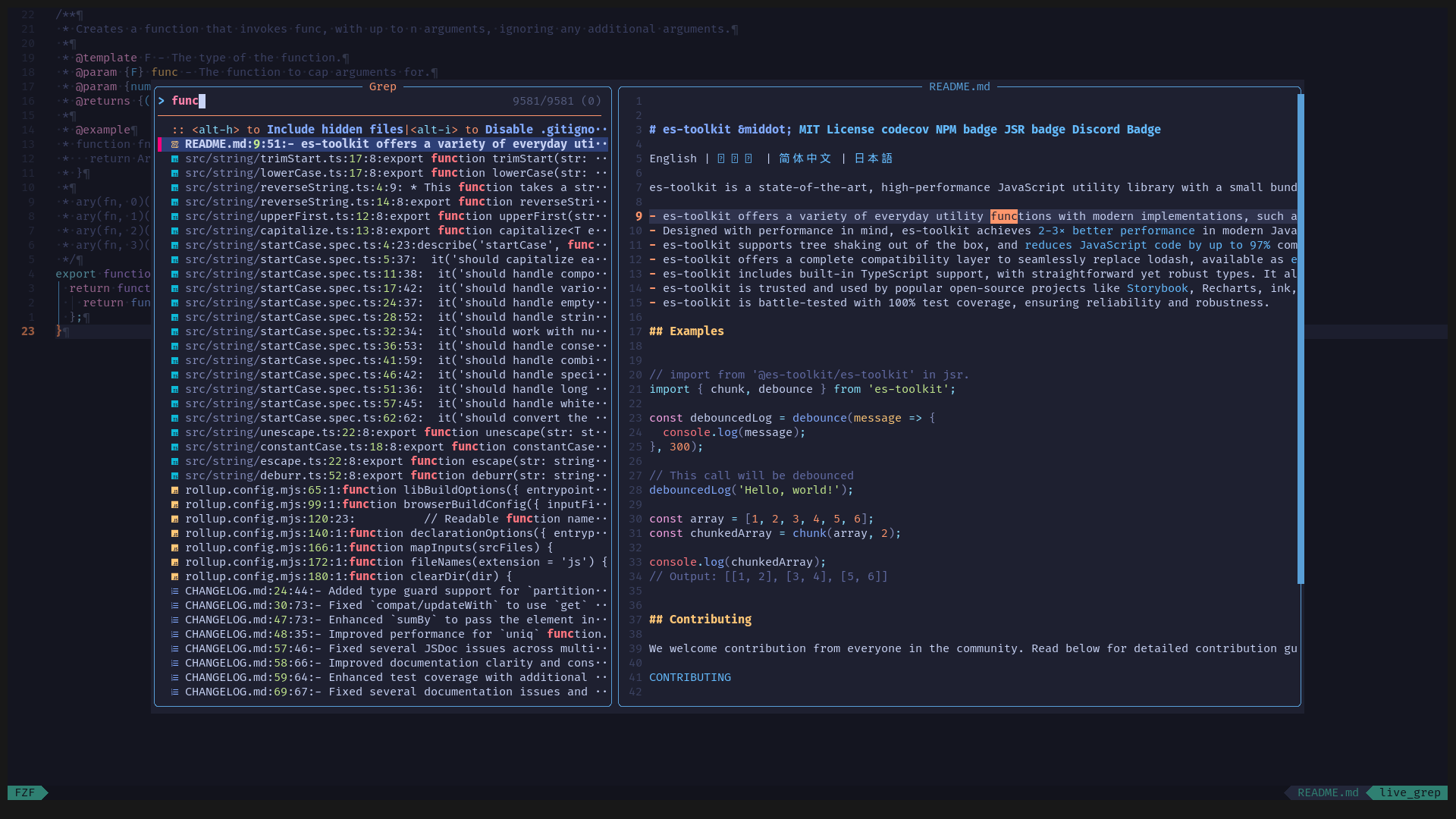Click the CONTRIBUTING link near the bottom of preview
The height and width of the screenshot is (819, 1456).
point(689,677)
